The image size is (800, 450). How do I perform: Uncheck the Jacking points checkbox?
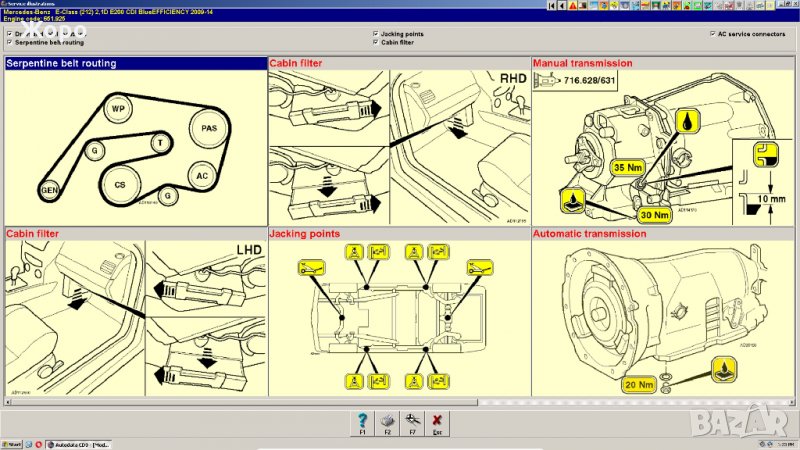[x=375, y=34]
